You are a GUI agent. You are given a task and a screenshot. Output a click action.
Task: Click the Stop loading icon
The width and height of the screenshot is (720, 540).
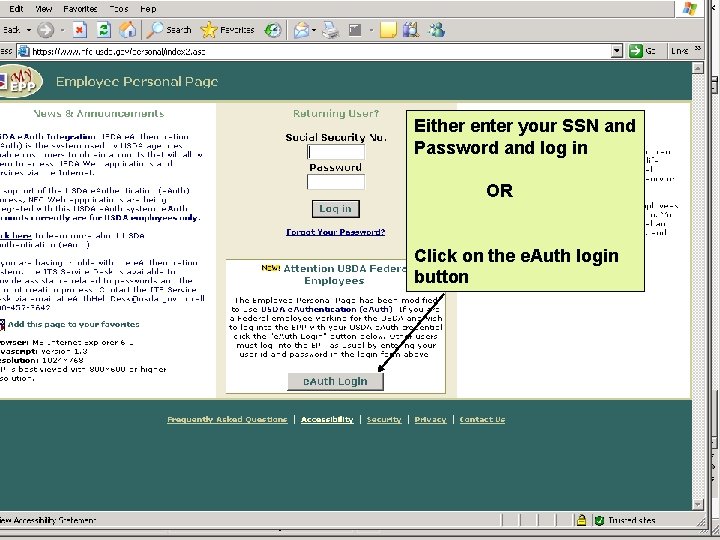[79, 30]
